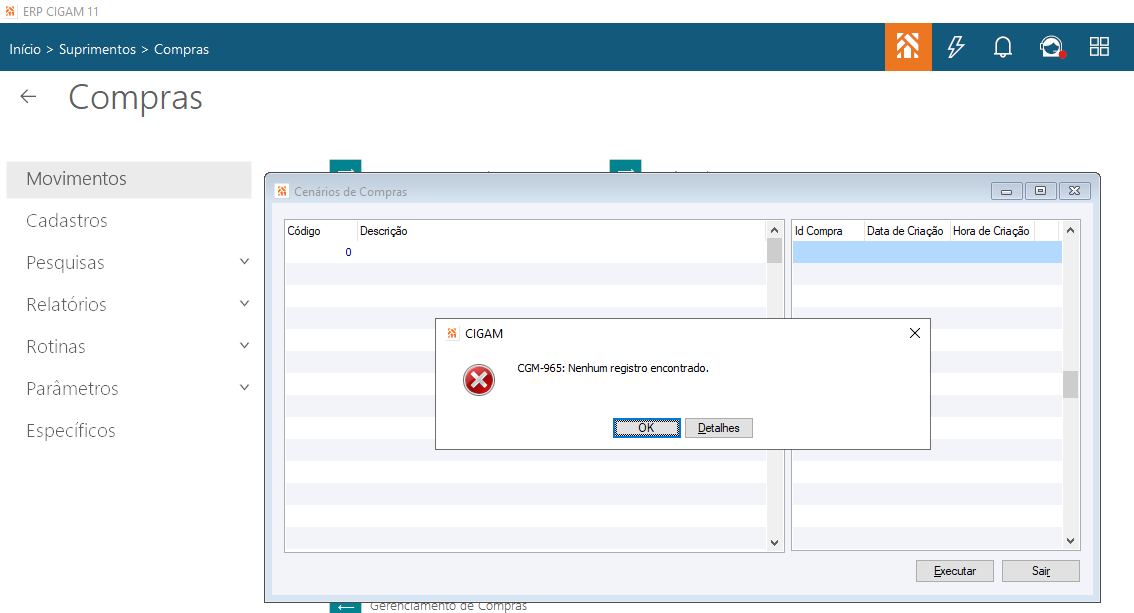Click the Data de Criação column header
Image resolution: width=1134 pixels, height=613 pixels.
click(x=905, y=231)
